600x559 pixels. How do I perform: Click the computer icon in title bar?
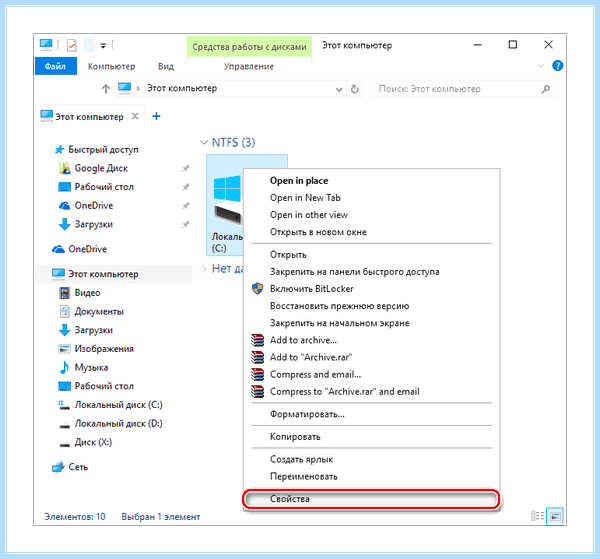pyautogui.click(x=46, y=45)
